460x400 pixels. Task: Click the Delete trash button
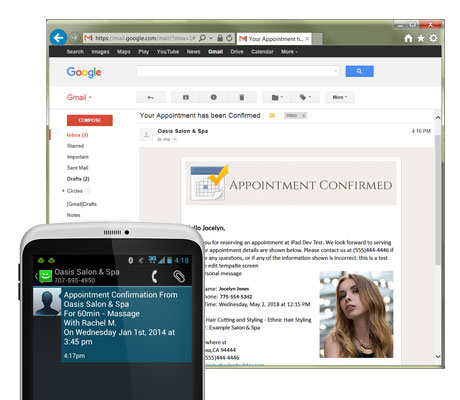[x=242, y=97]
